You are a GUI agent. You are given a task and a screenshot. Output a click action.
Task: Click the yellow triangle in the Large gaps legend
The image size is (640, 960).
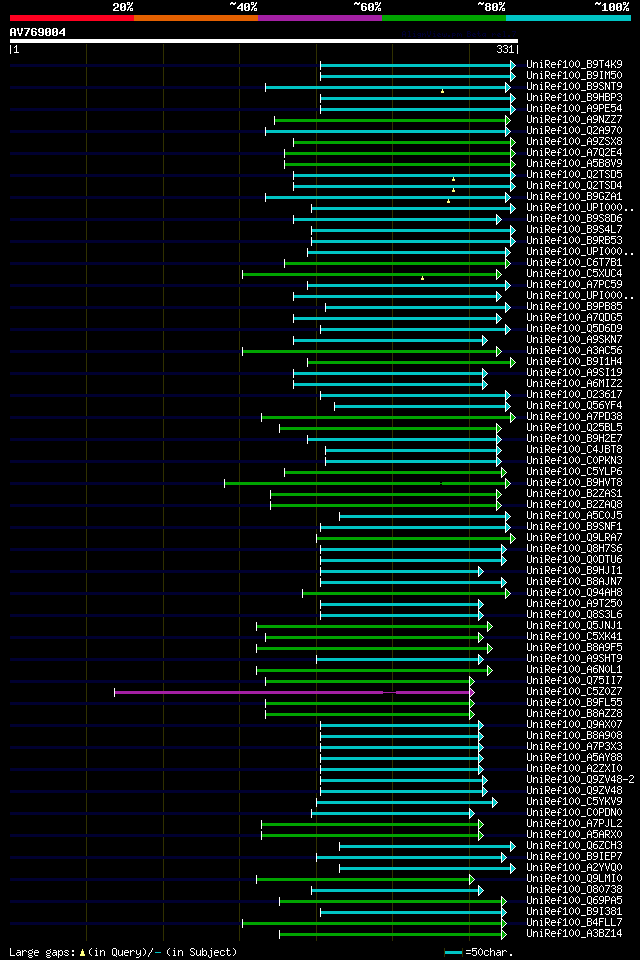(x=83, y=953)
